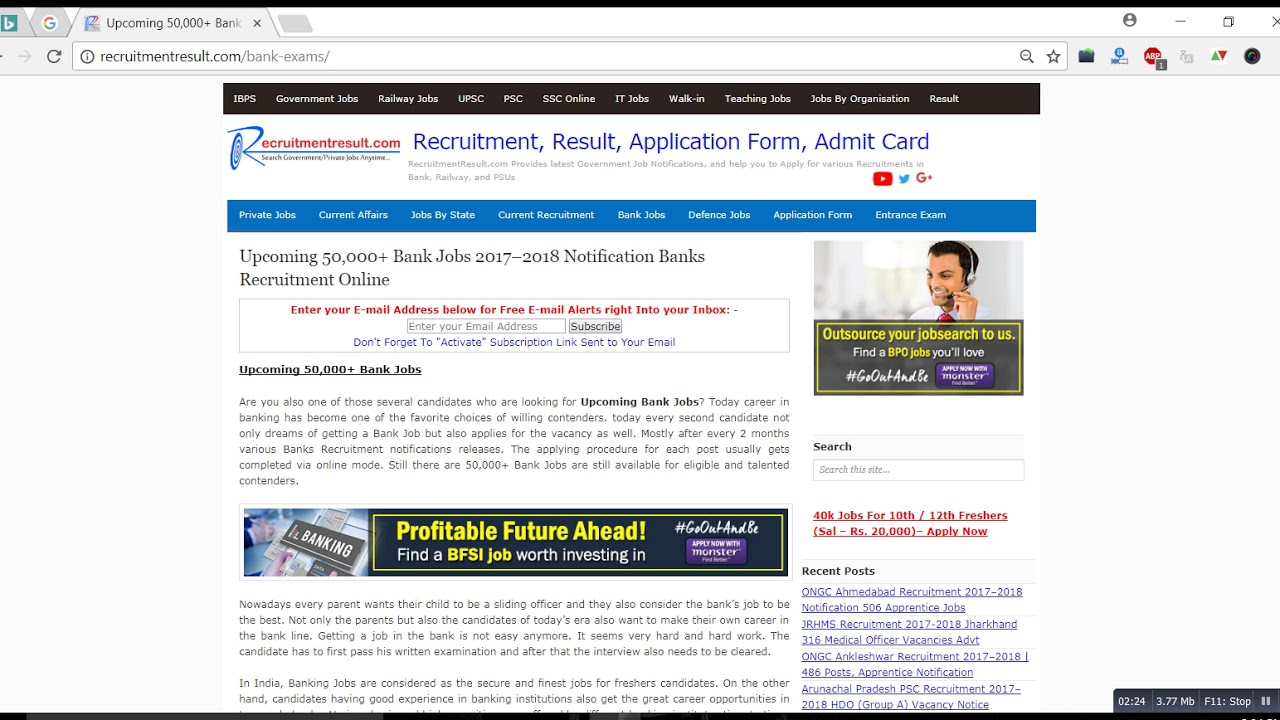This screenshot has height=720, width=1280.
Task: Bookmark this page with the star icon
Action: [x=1053, y=56]
